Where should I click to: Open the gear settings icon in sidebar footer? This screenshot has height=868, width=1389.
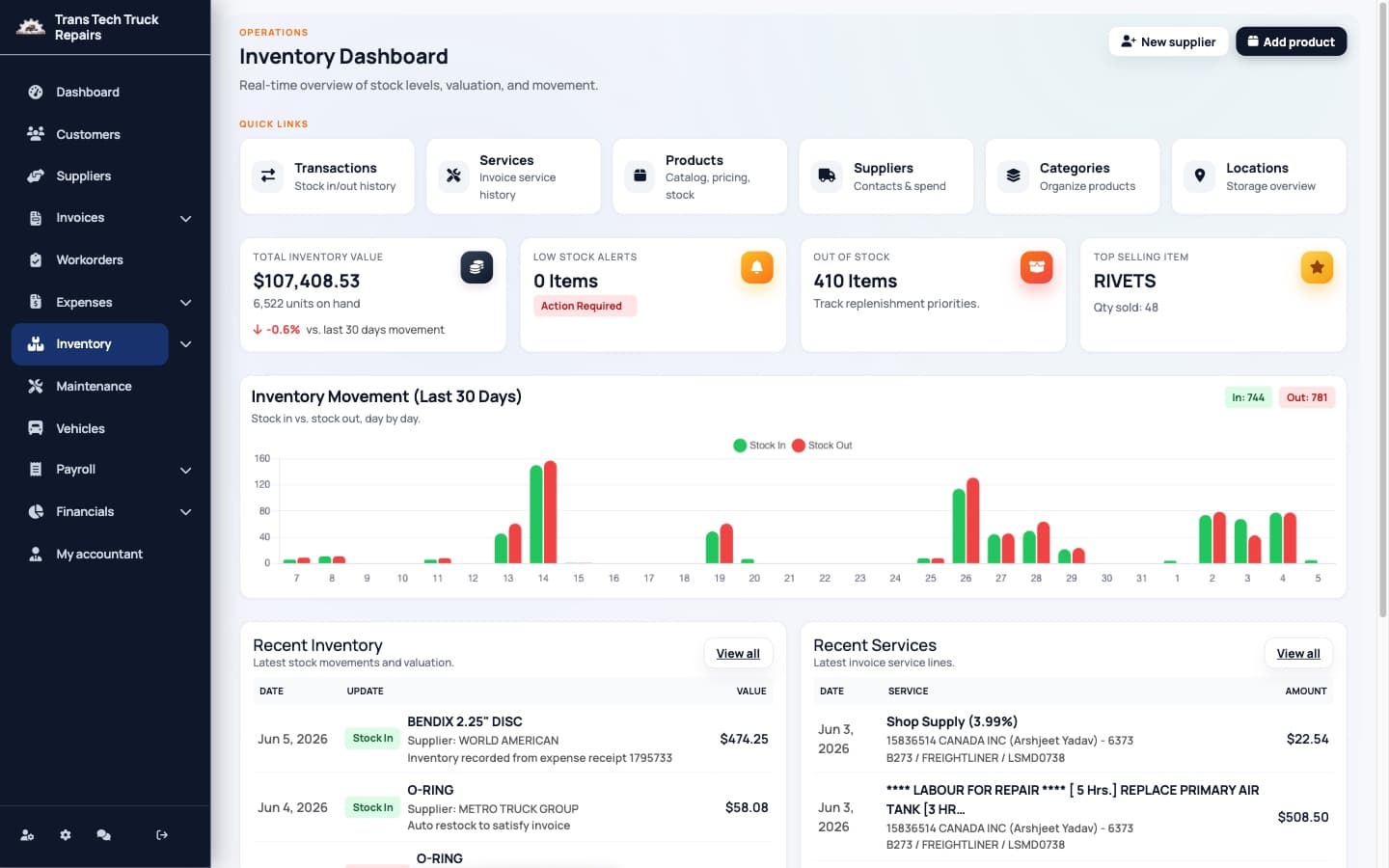tap(66, 835)
